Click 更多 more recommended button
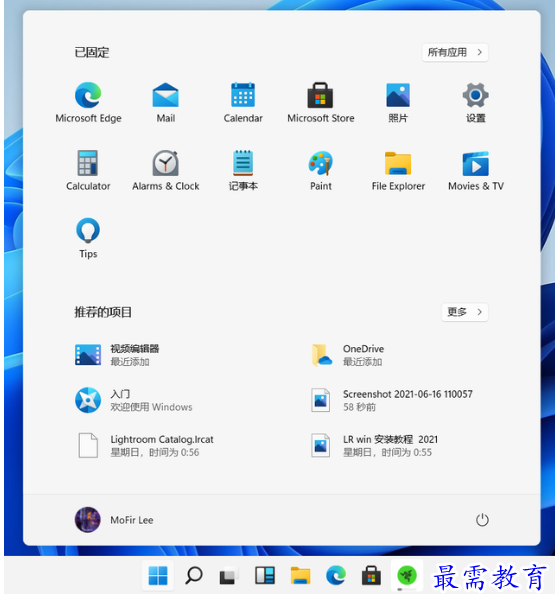The width and height of the screenshot is (555, 609). pos(465,312)
